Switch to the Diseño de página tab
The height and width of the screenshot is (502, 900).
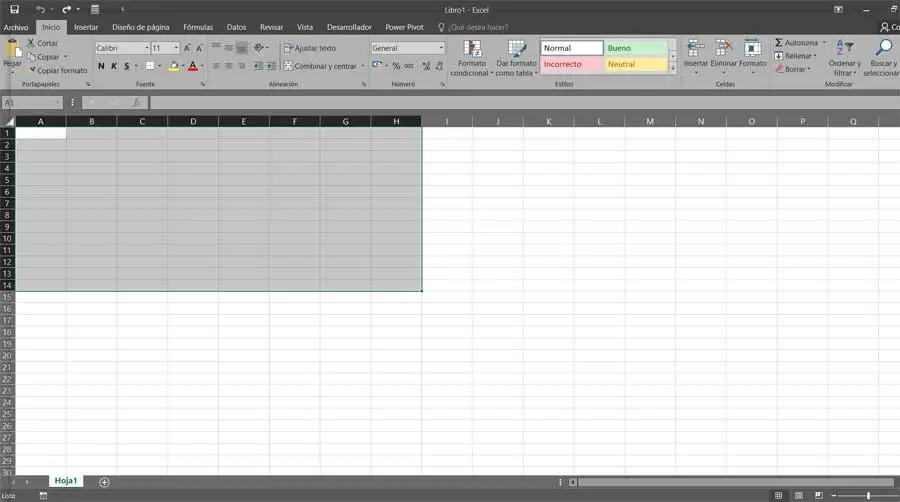[141, 27]
